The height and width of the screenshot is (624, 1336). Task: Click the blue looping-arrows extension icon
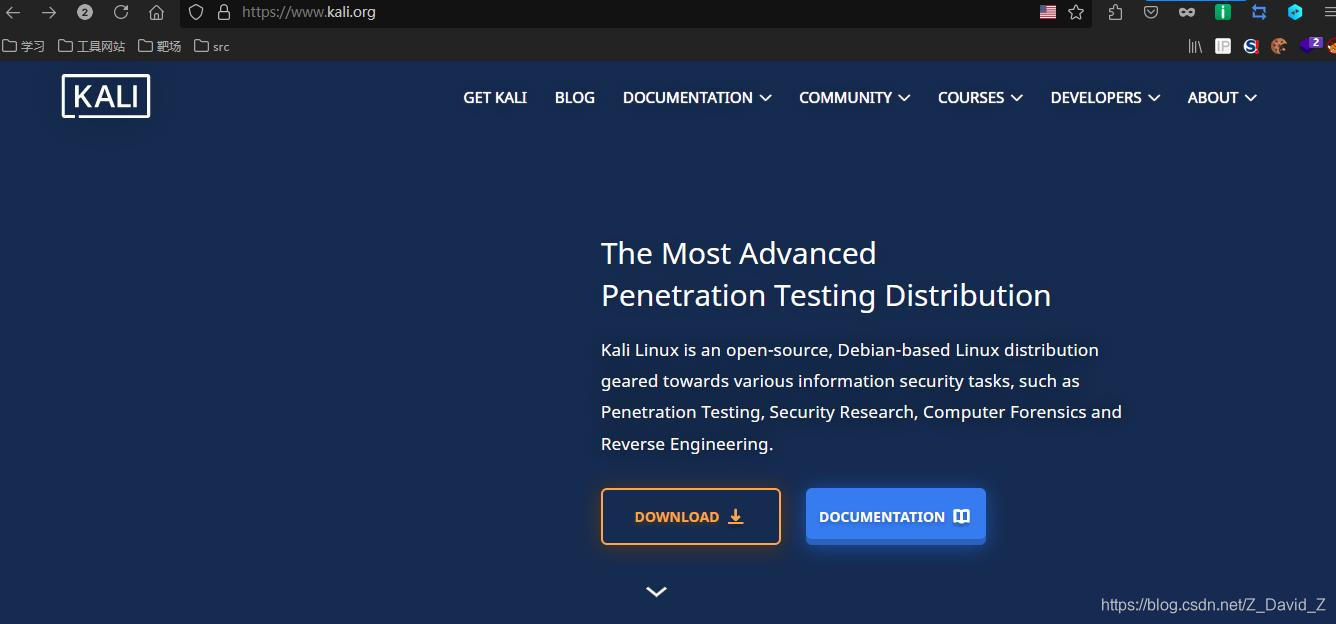[1259, 12]
